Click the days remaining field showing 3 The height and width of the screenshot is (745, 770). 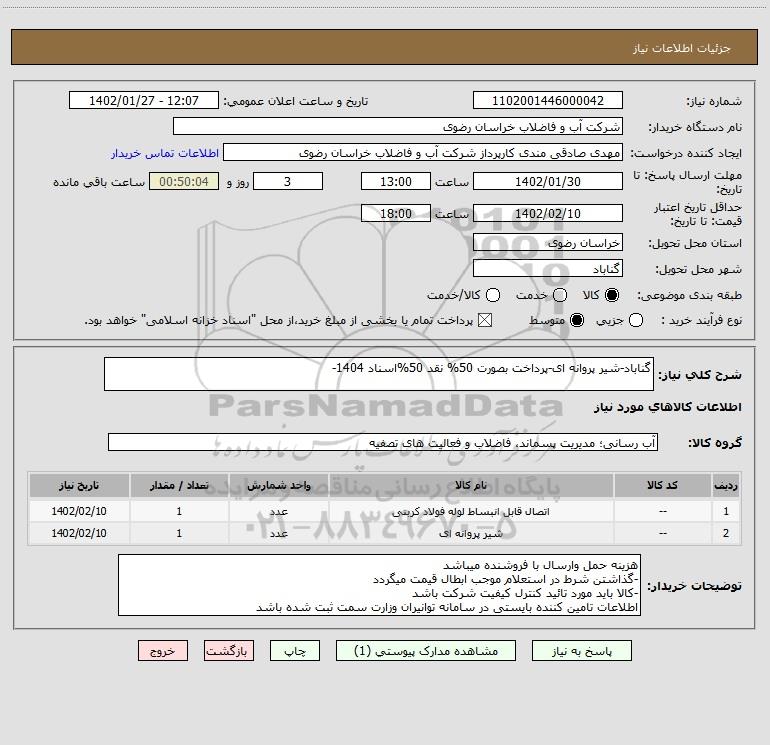288,181
